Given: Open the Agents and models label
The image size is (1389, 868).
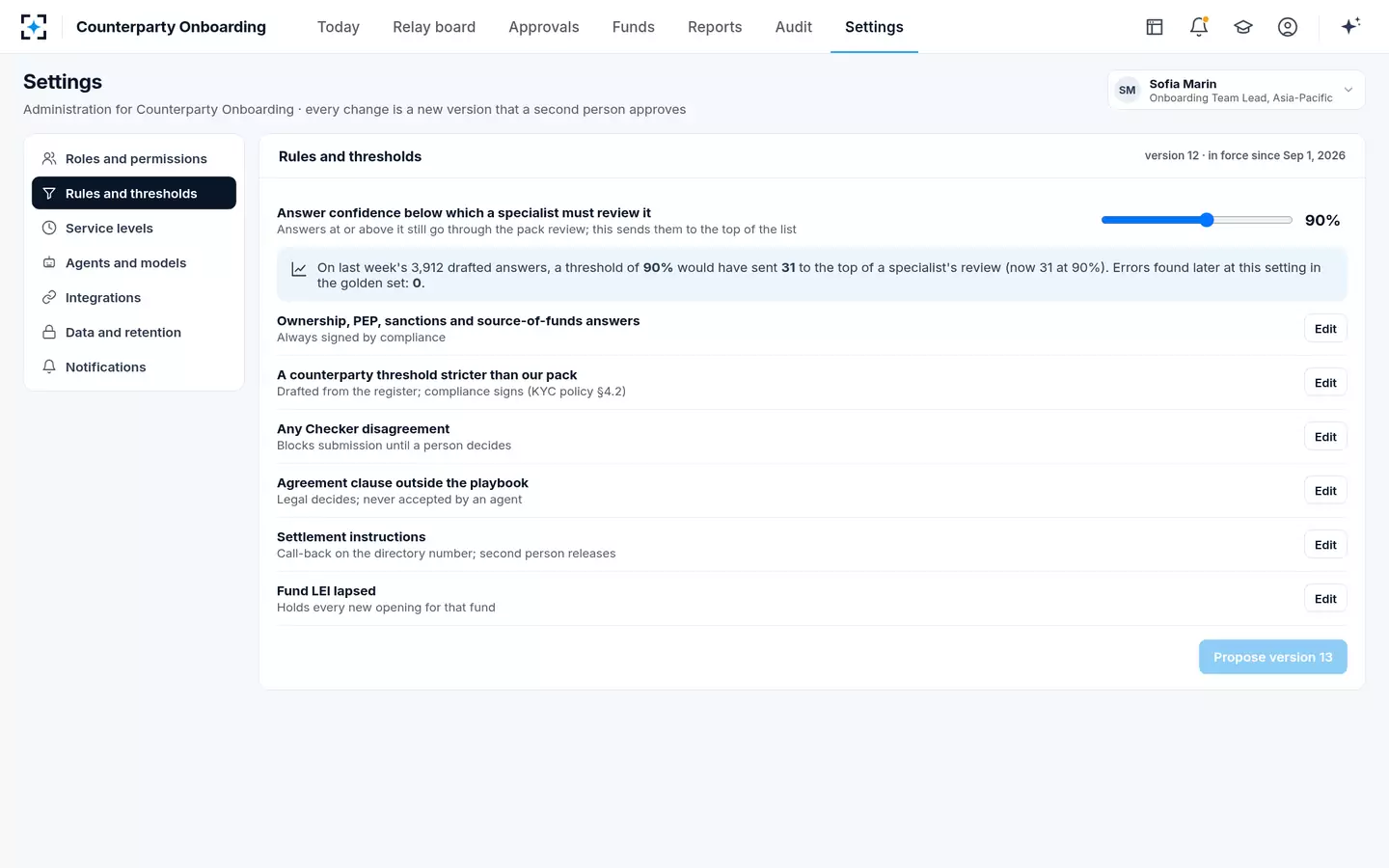Looking at the screenshot, I should 125,263.
